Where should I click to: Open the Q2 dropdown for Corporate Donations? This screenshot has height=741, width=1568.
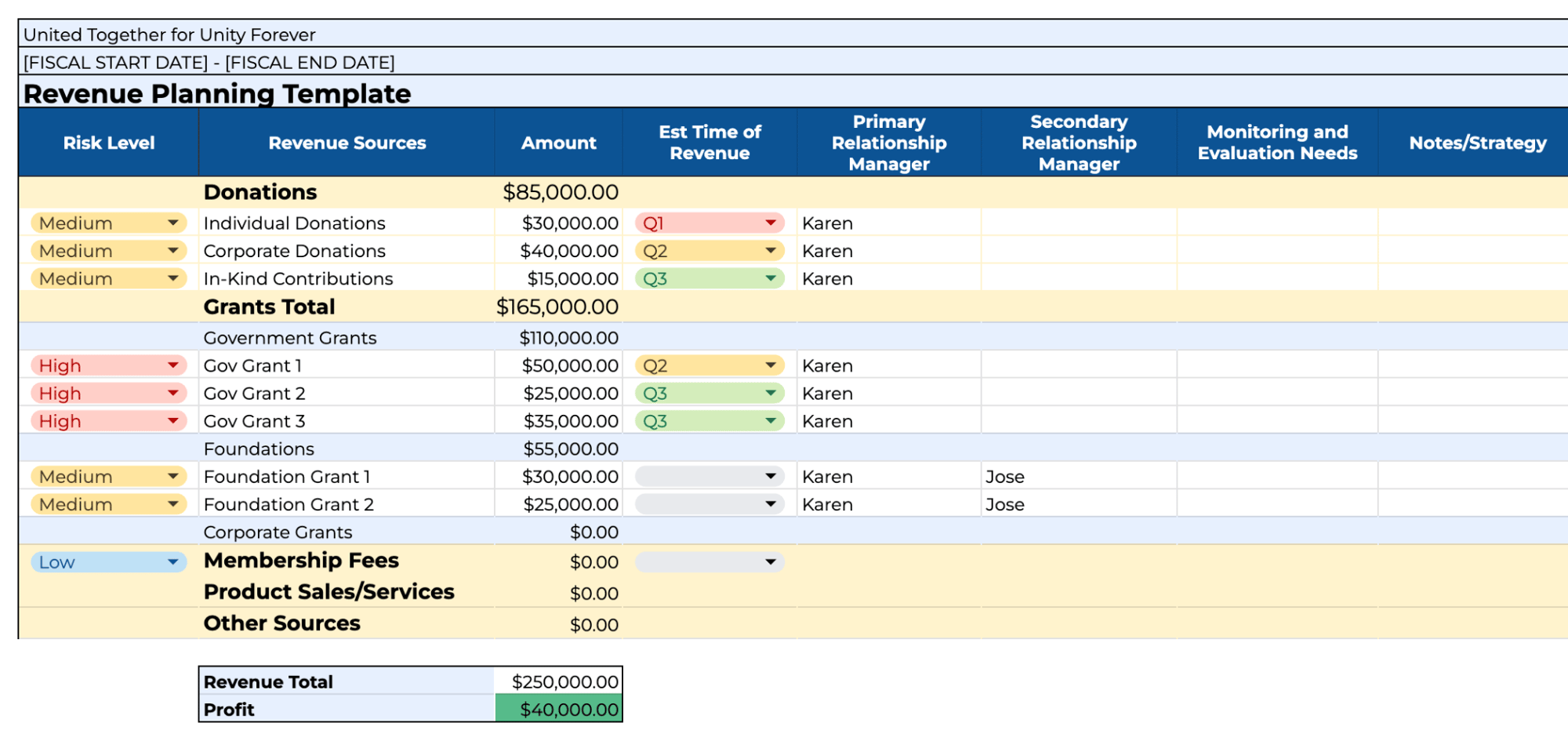710,251
